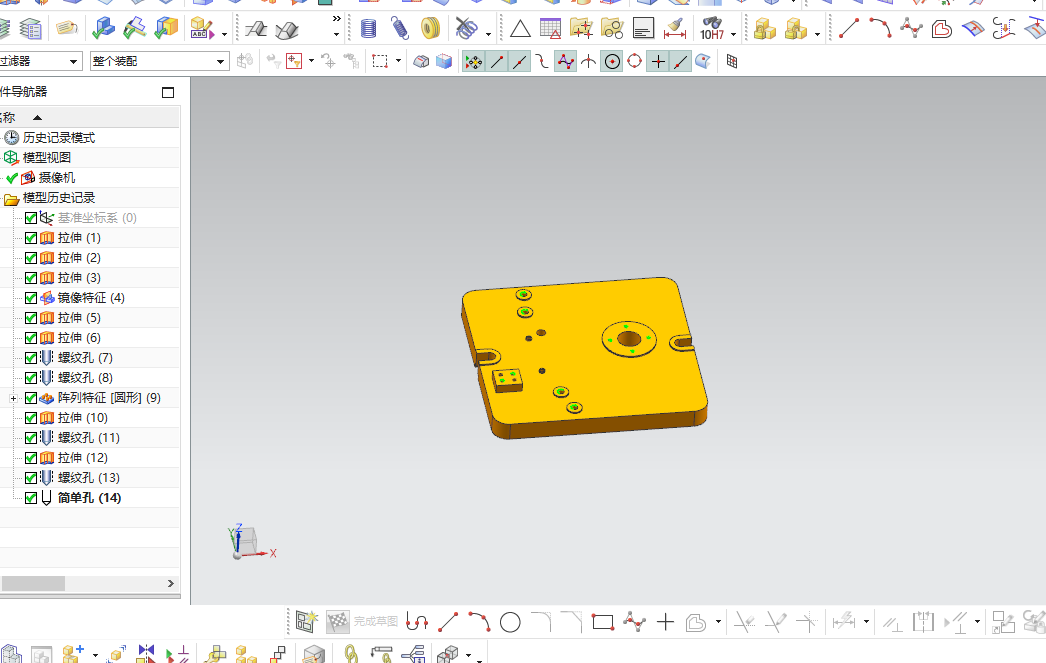
Task: Click the heart-shaped offset curve icon in upper toolbar
Action: click(x=941, y=29)
